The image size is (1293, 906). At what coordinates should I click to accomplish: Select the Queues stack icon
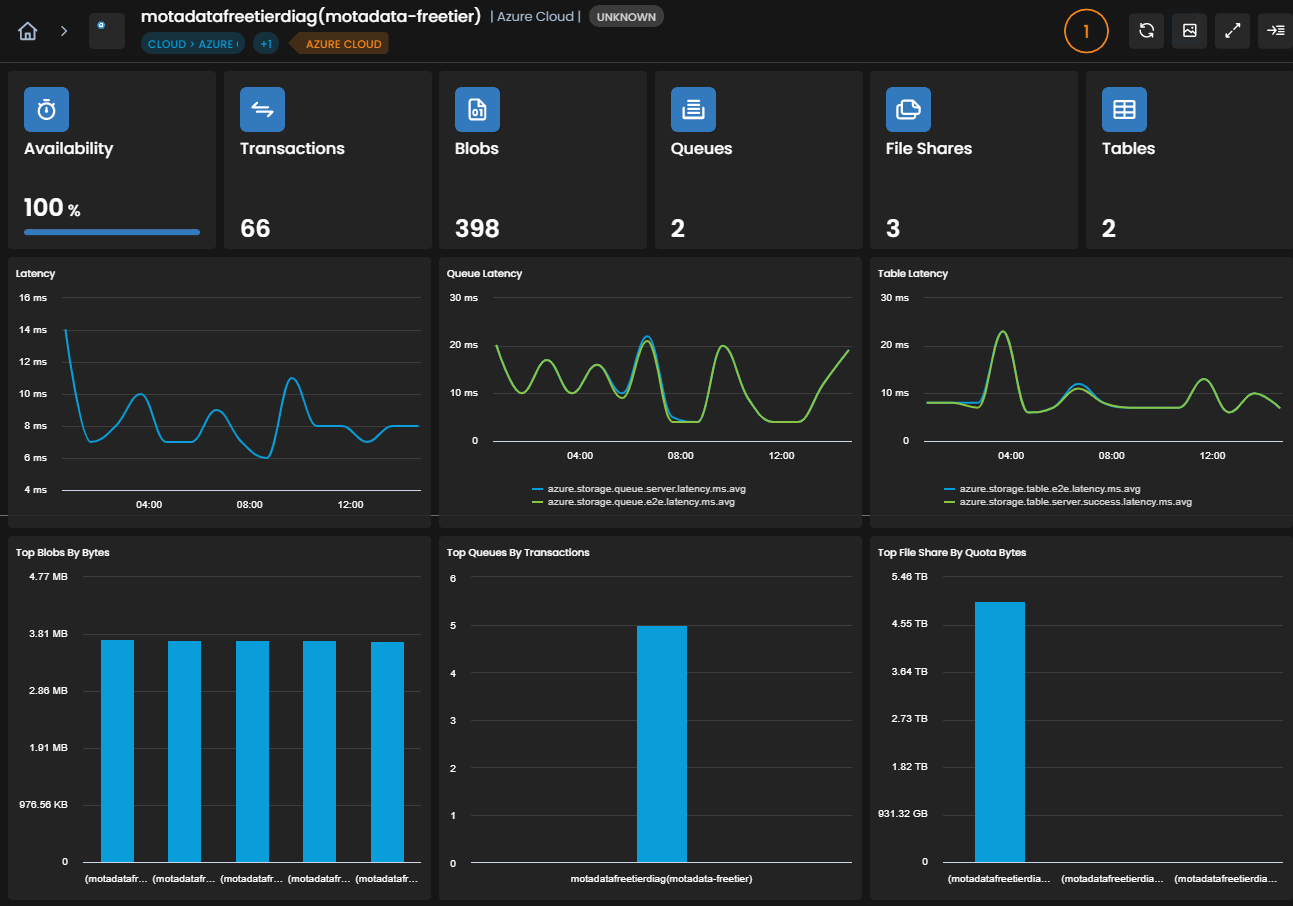tap(693, 110)
